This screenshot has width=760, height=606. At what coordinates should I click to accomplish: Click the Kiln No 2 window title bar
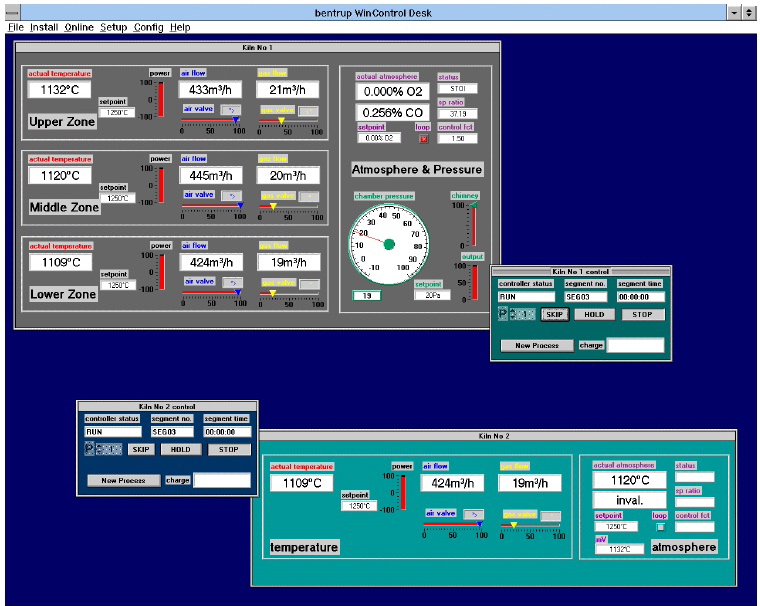(x=494, y=436)
